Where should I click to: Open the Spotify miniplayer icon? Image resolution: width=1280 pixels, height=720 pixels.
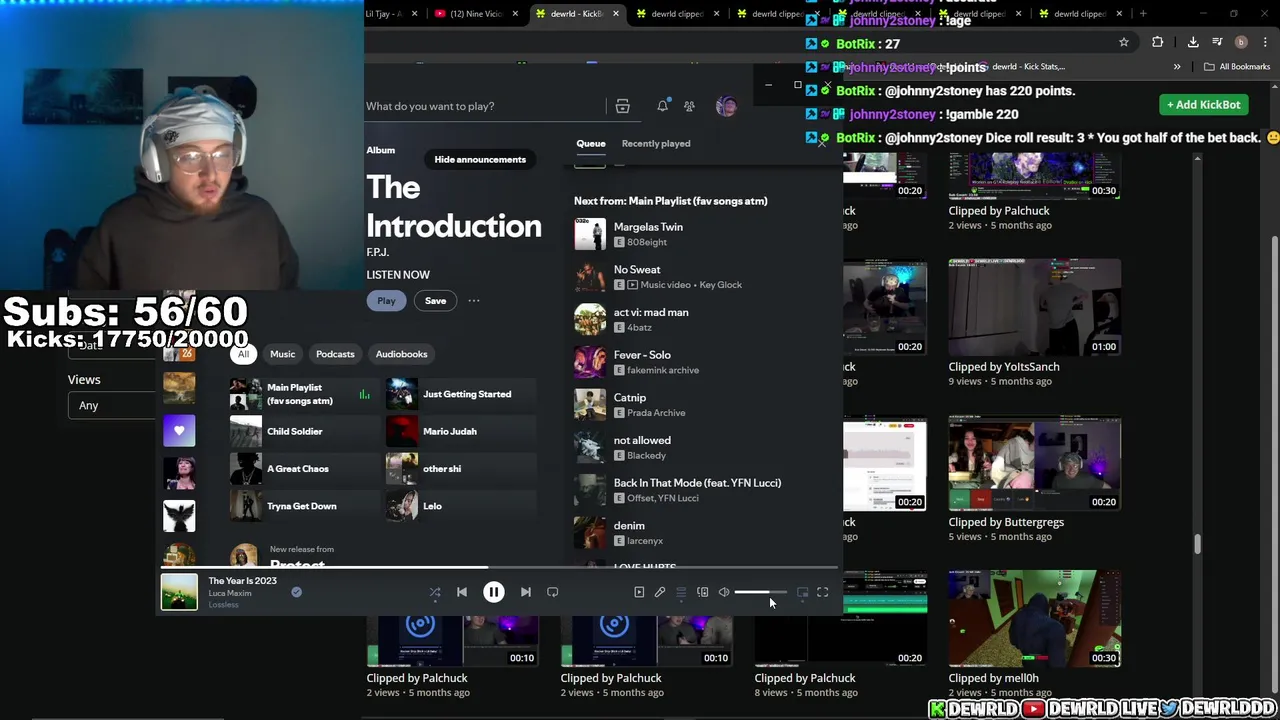click(x=802, y=592)
